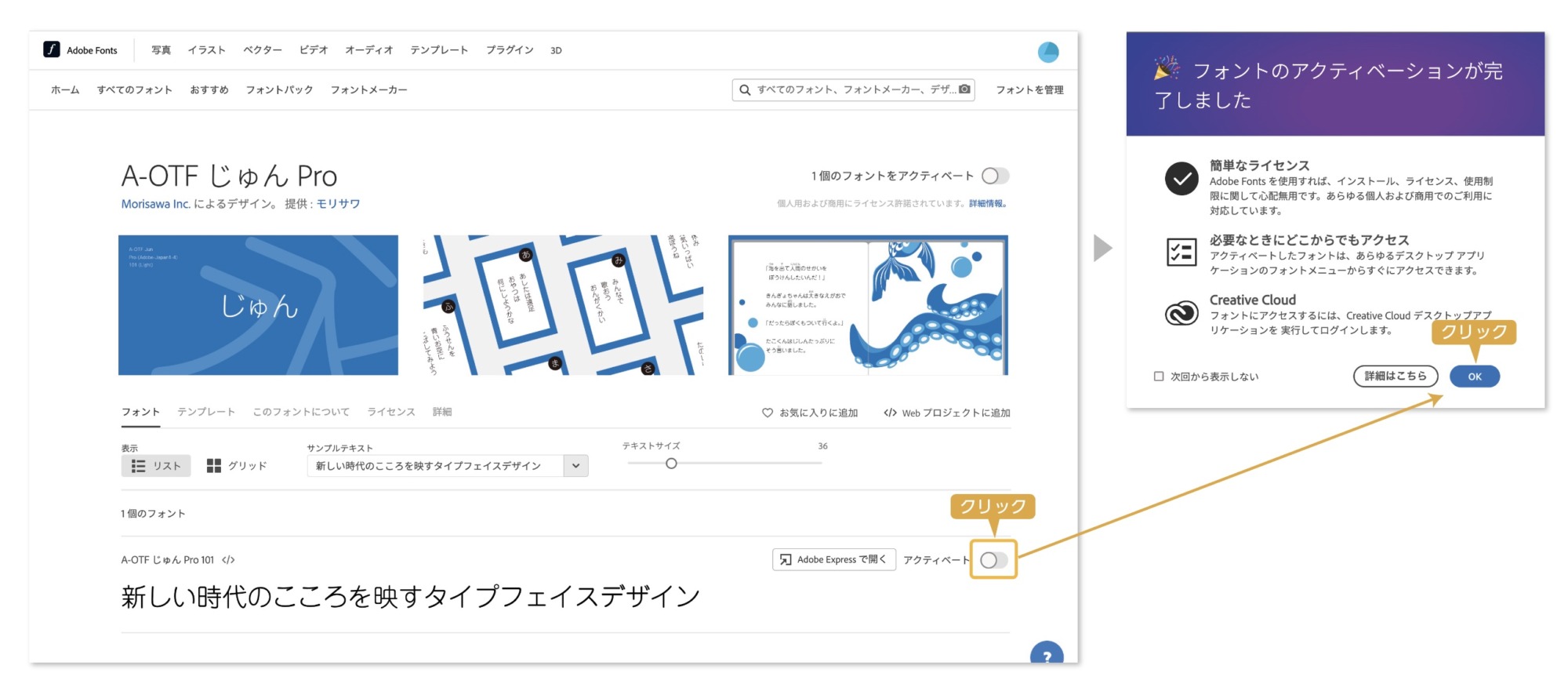
Task: Click the search magnifier icon
Action: click(745, 90)
